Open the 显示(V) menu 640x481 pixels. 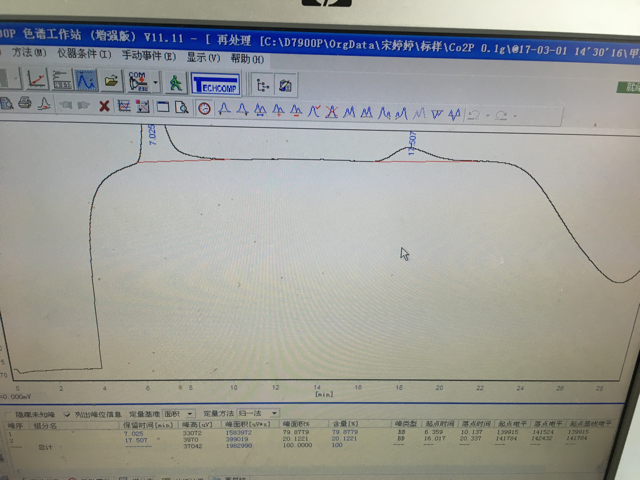[x=203, y=57]
